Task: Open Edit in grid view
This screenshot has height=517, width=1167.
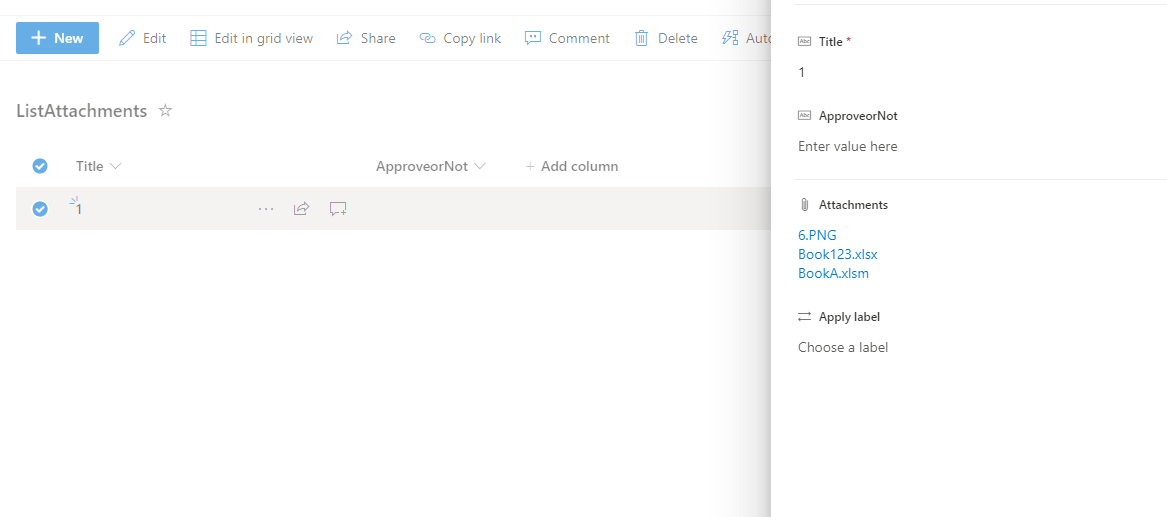Action: tap(251, 38)
